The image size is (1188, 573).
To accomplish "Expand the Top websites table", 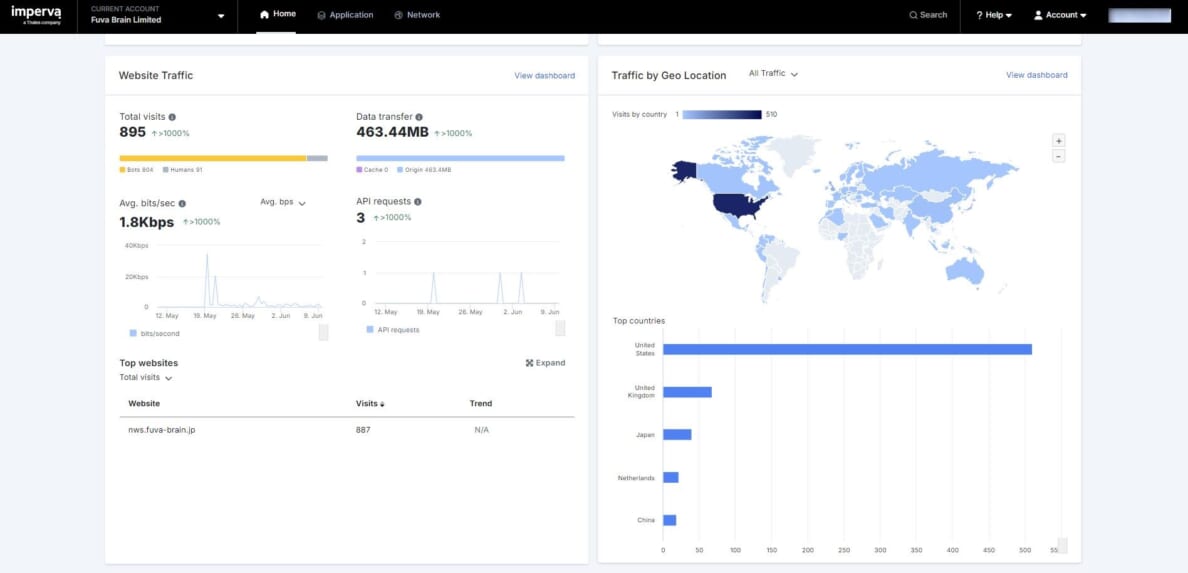I will [545, 363].
